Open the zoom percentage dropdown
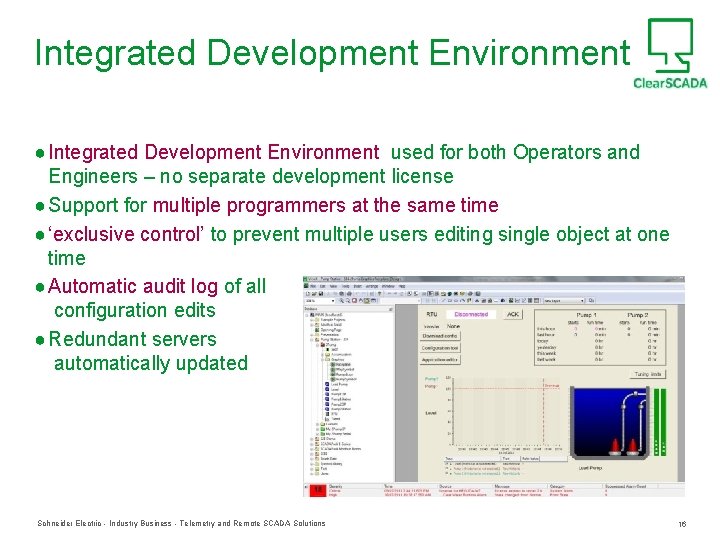 point(333,301)
